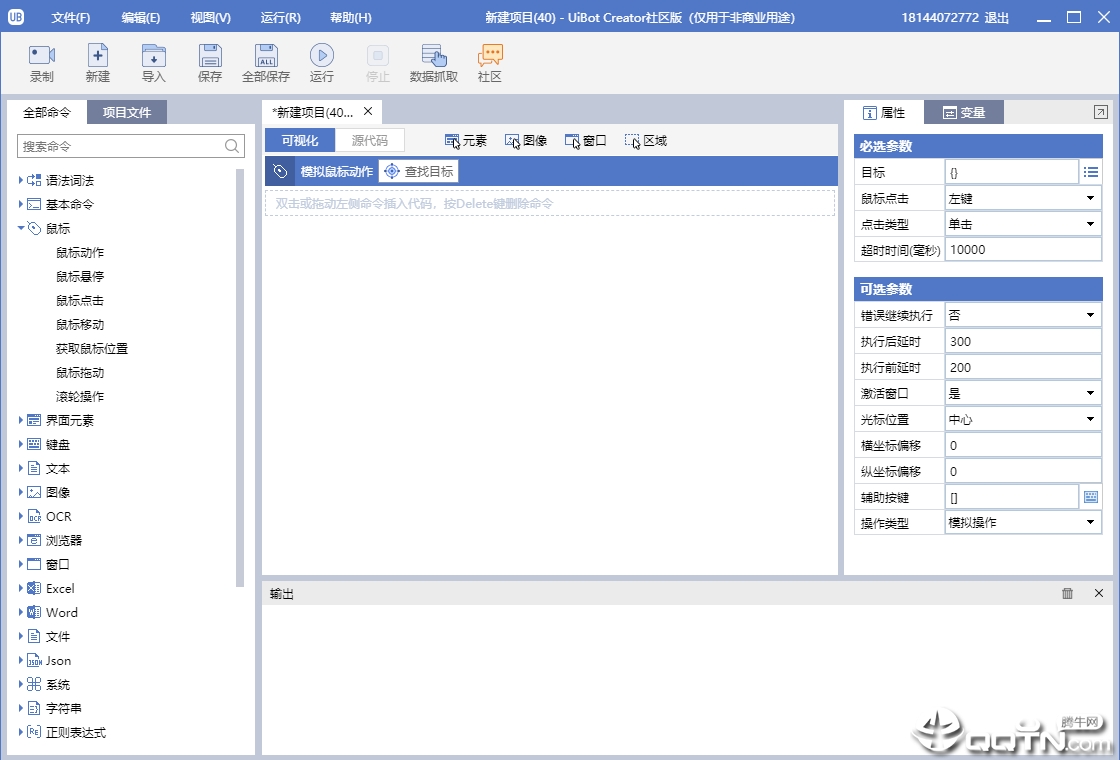Select 鼠标点击 command in tree
The width and height of the screenshot is (1120, 760).
(80, 300)
